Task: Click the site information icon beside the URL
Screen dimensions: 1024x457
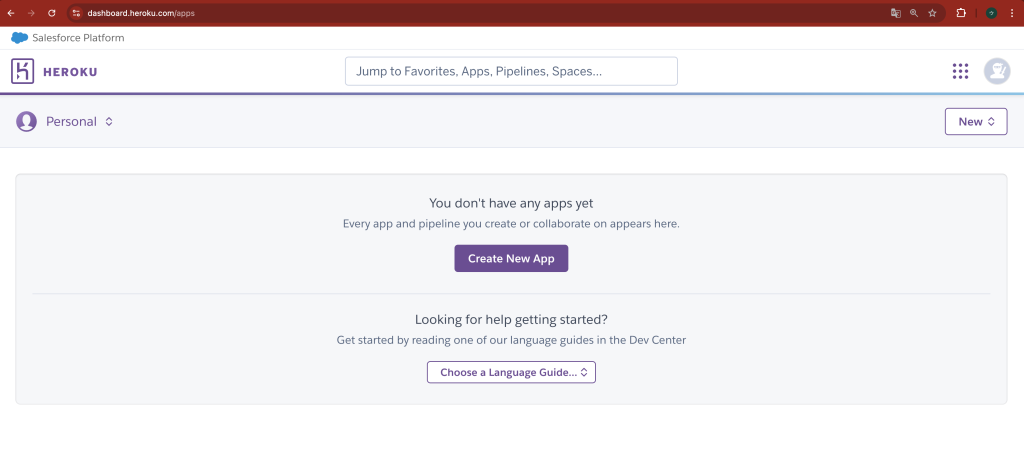Action: [76, 13]
